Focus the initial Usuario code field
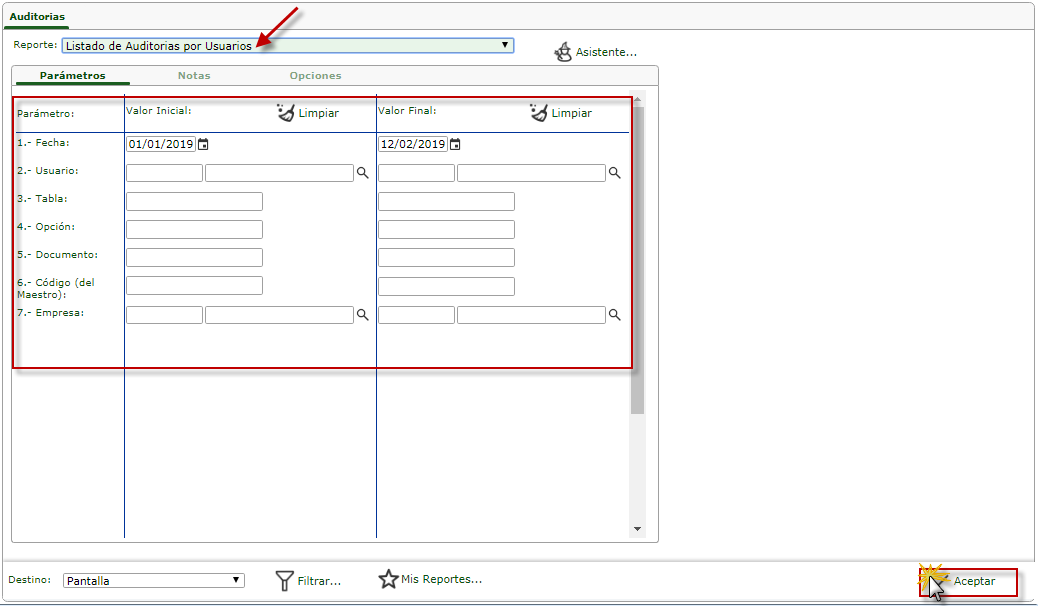 pyautogui.click(x=164, y=173)
